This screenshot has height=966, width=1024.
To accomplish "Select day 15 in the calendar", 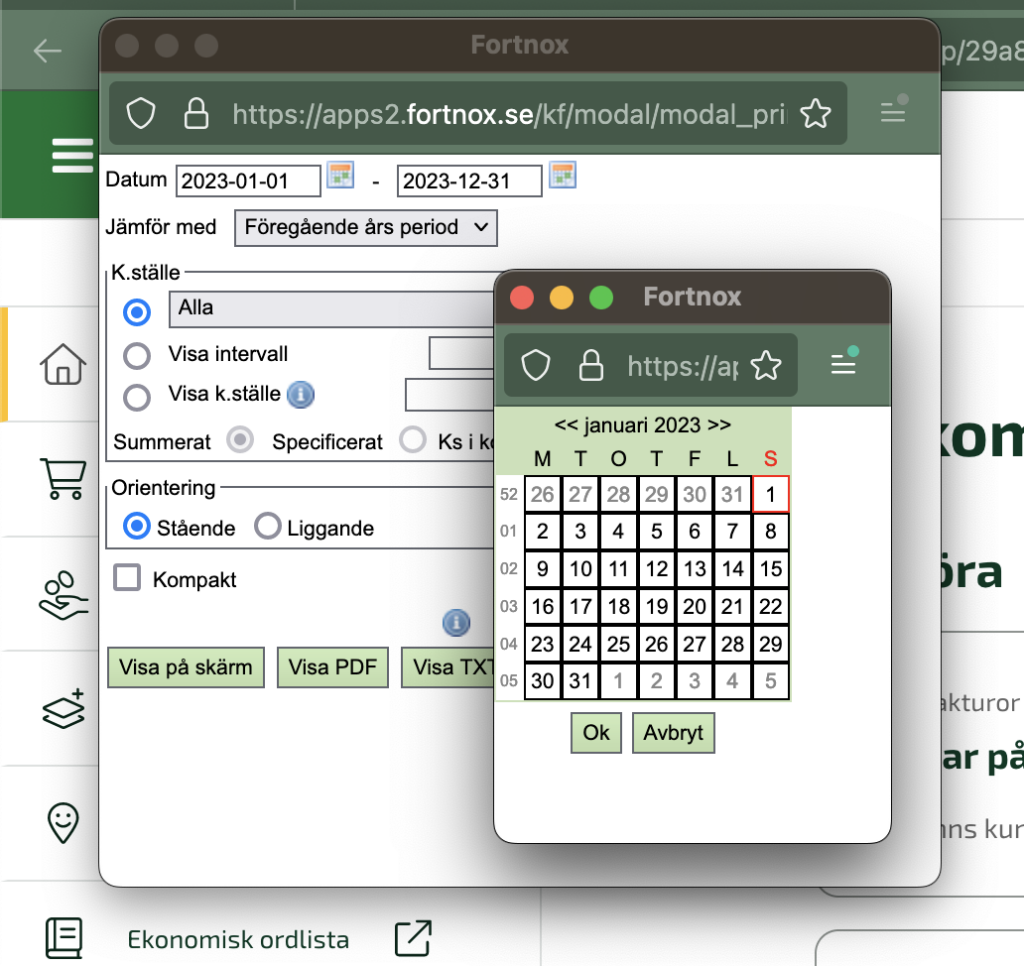I will coord(771,569).
